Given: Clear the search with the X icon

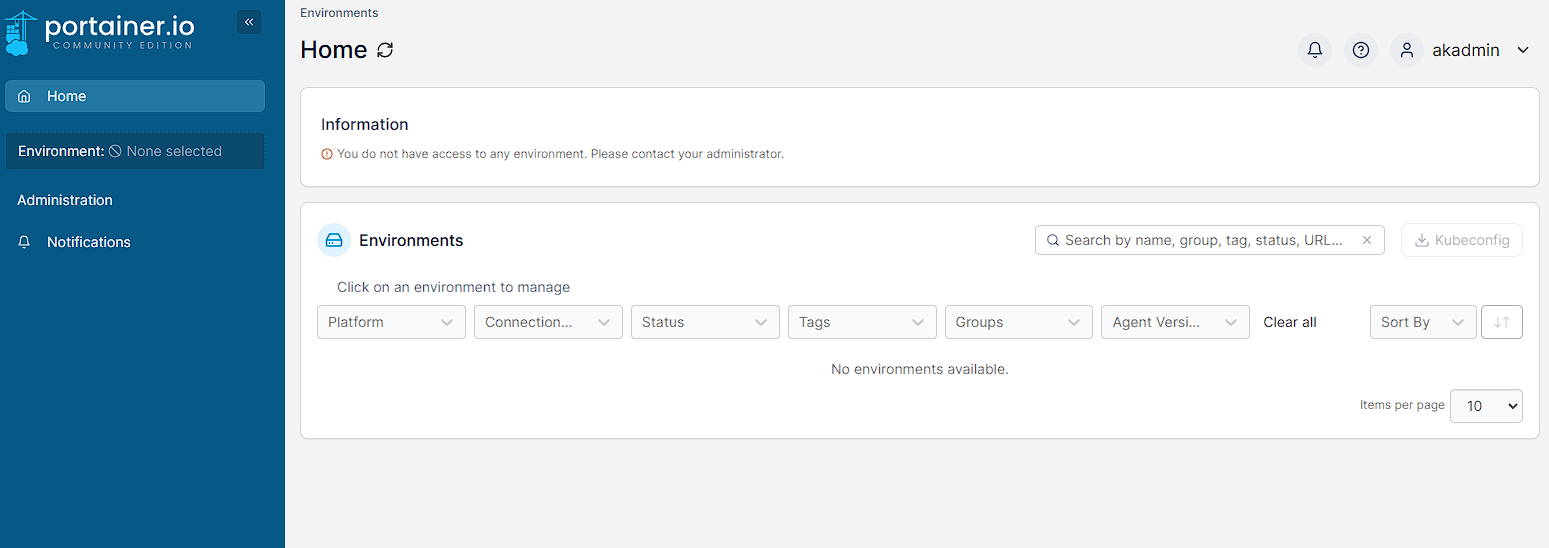Looking at the screenshot, I should [x=1367, y=240].
